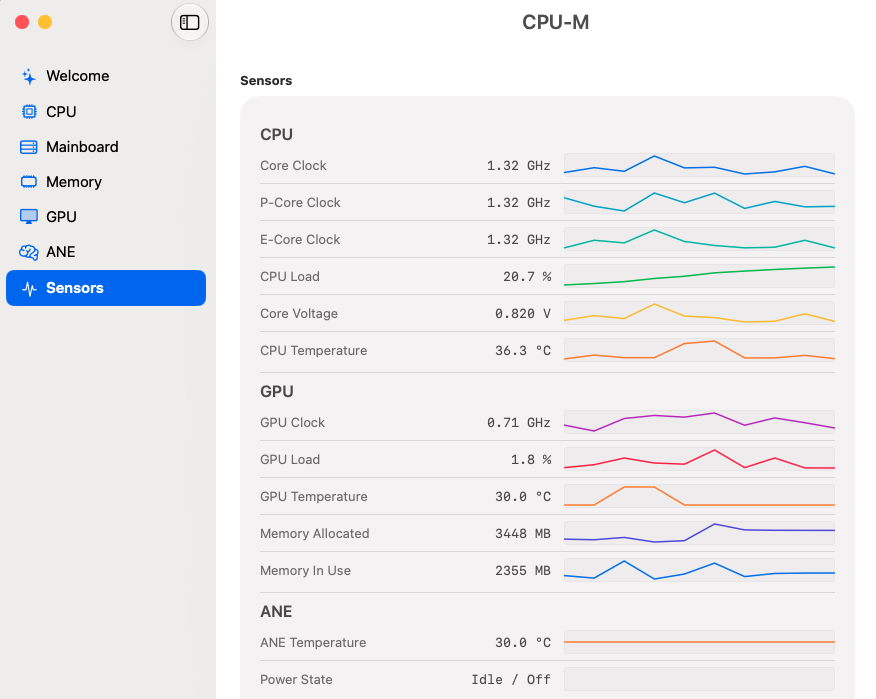Click the Welcome sparkle icon
Viewport: 876px width, 699px height.
tap(28, 76)
